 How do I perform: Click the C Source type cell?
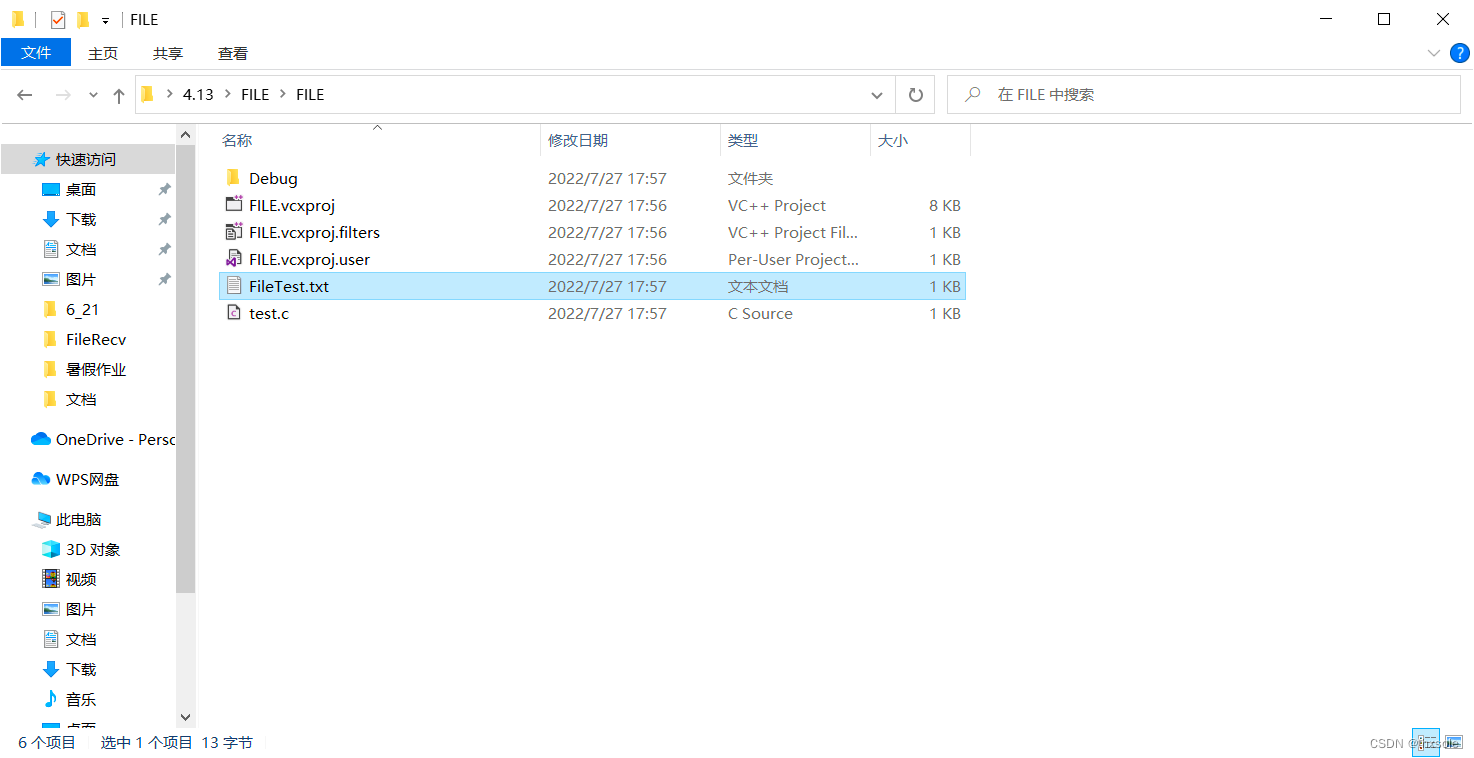760,313
